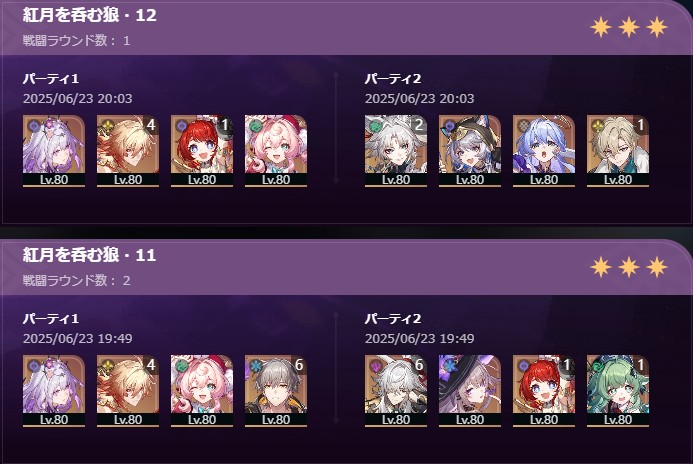Click red-haired character in stage 12 party 1

tap(202, 151)
